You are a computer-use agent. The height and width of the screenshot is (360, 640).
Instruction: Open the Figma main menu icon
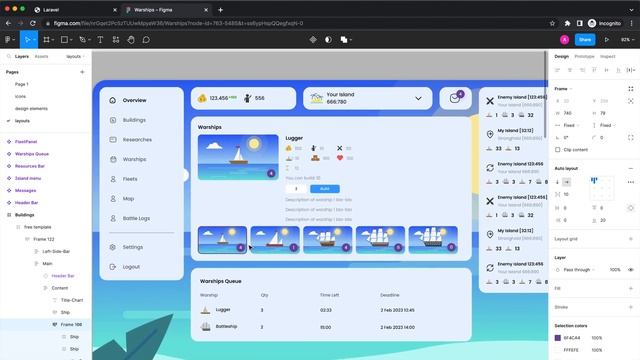point(9,40)
